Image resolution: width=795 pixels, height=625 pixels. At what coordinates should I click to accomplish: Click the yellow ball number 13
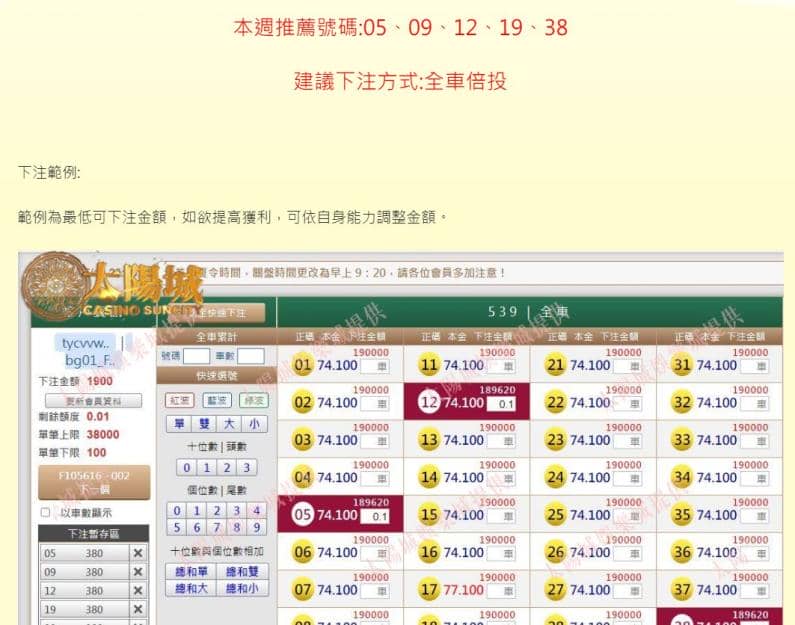pos(429,440)
